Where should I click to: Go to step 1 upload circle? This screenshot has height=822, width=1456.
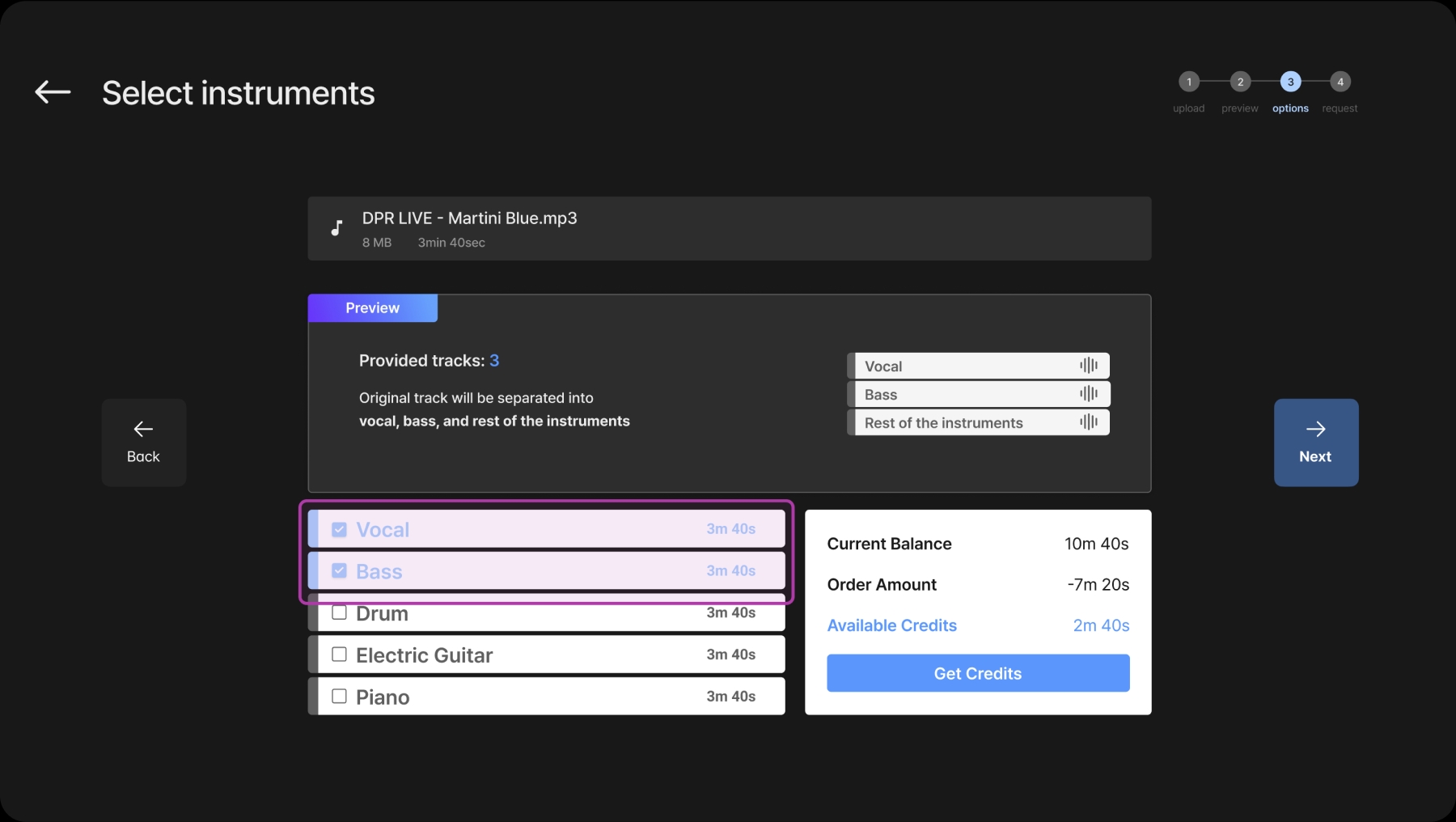(x=1188, y=82)
